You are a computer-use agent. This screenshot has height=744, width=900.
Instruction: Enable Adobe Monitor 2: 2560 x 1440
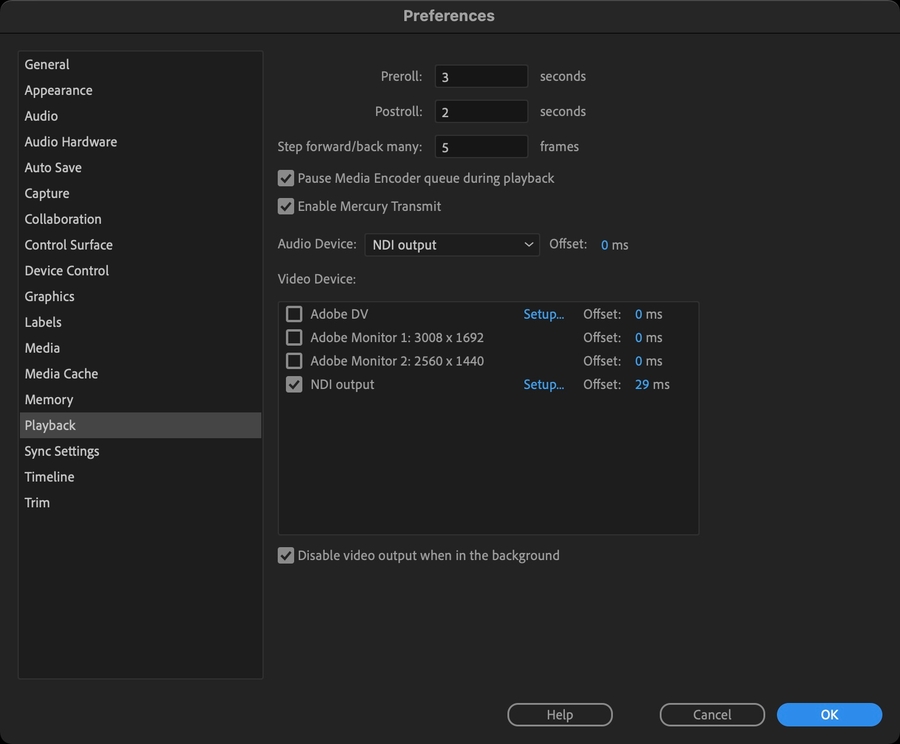point(294,361)
